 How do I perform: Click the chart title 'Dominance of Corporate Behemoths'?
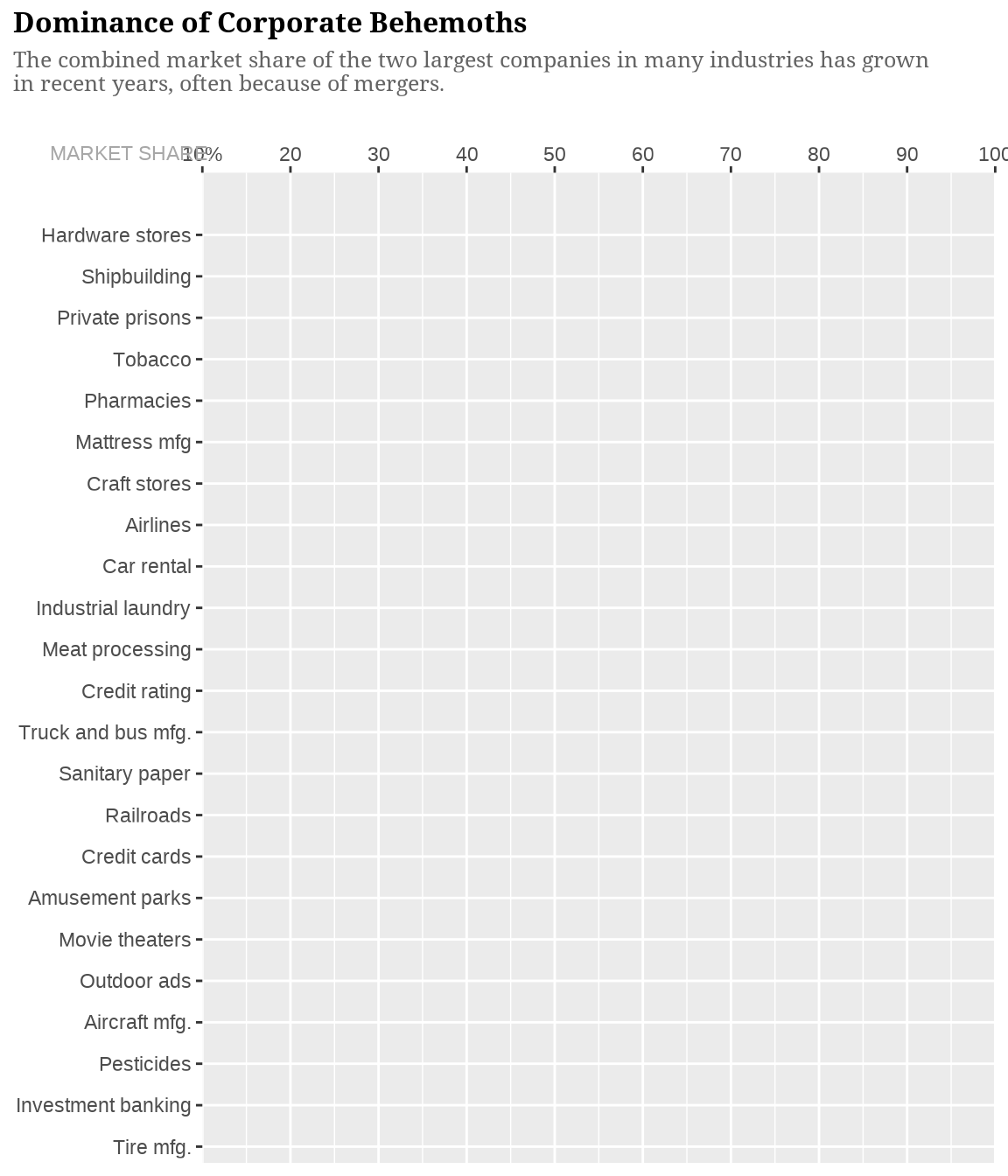(270, 24)
